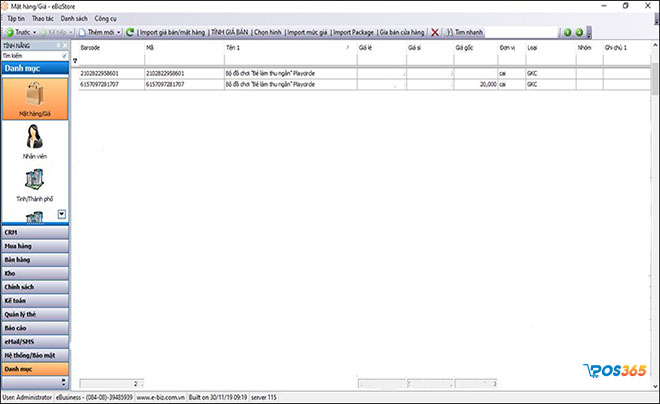The height and width of the screenshot is (404, 660).
Task: Select the Báo cáo navigation section
Action: [x=35, y=328]
